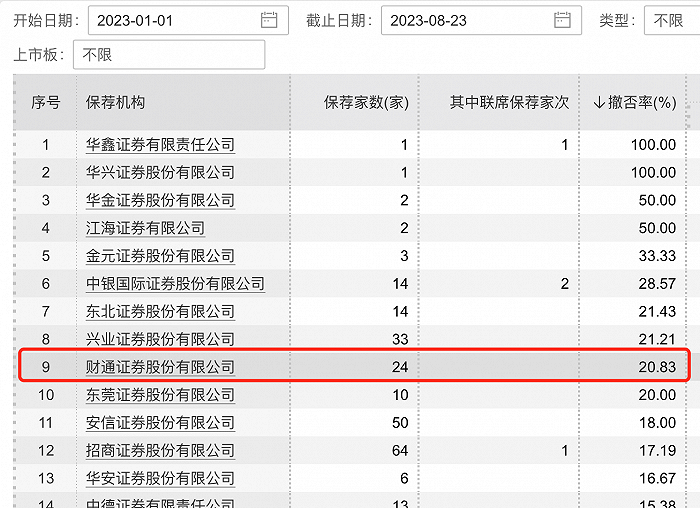Open the end date calendar icon
700x508 pixels.
point(562,20)
